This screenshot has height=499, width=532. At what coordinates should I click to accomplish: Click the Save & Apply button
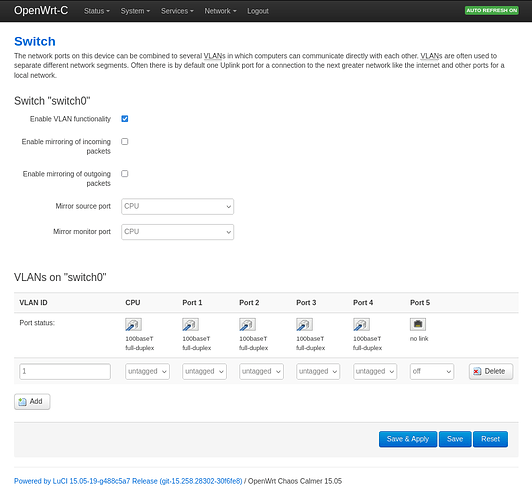pos(408,439)
